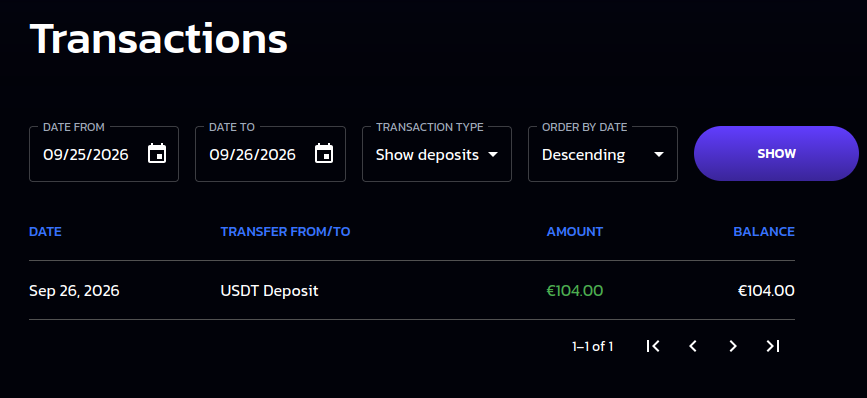The height and width of the screenshot is (398, 867).
Task: Go to the next page of results
Action: tap(733, 346)
